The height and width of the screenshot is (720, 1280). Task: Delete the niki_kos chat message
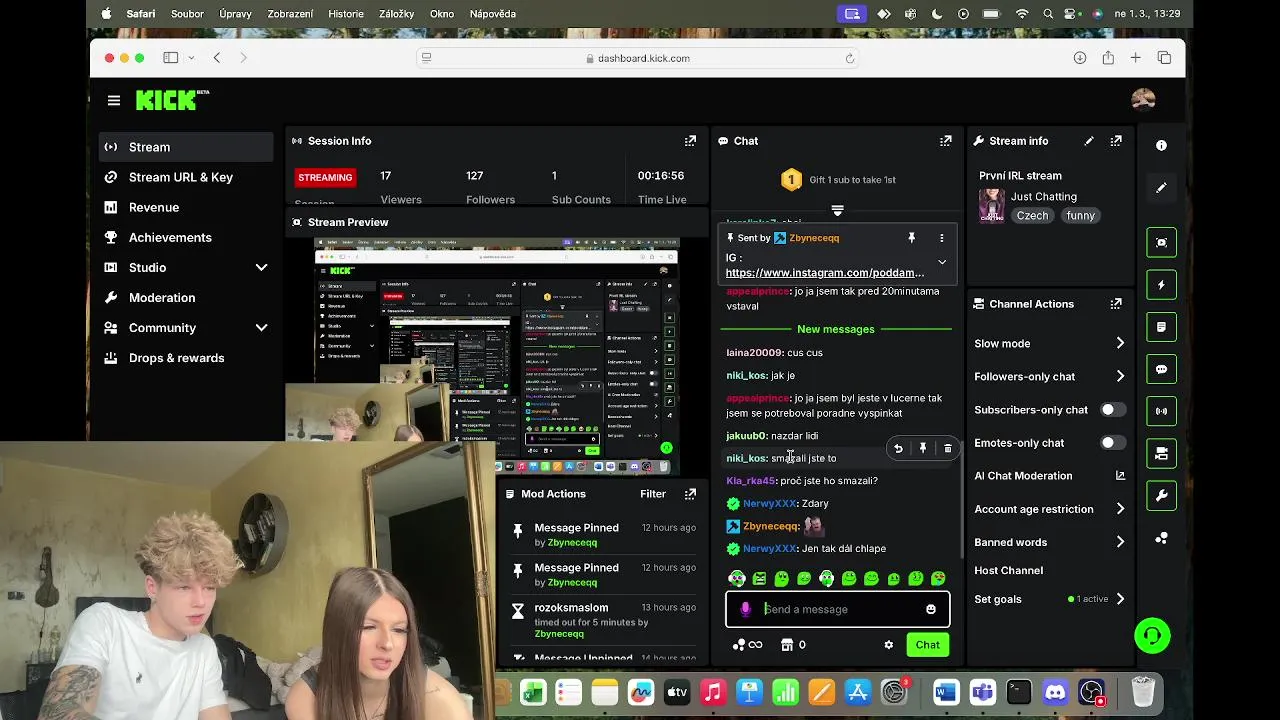[948, 449]
